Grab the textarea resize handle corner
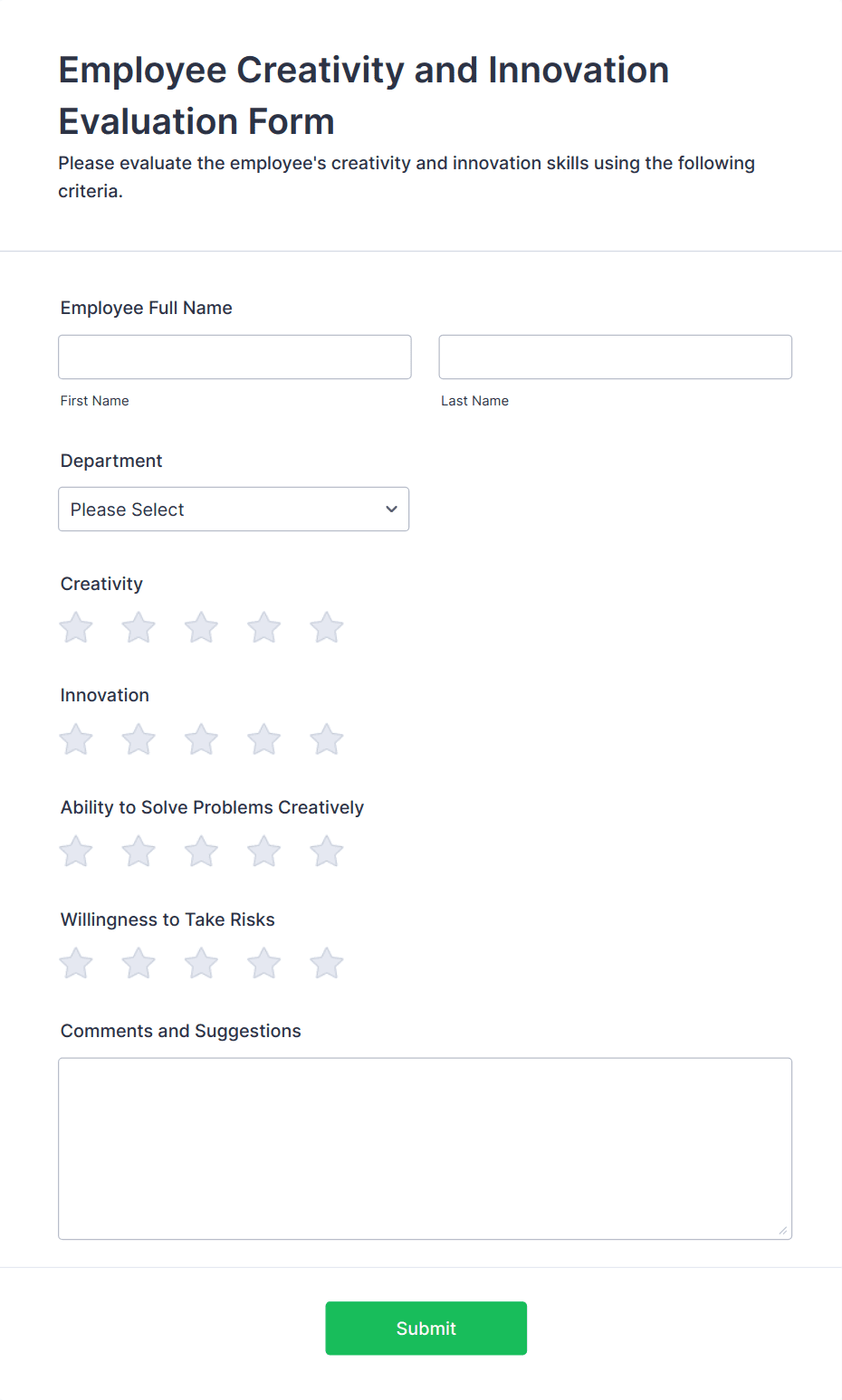 (x=783, y=1231)
